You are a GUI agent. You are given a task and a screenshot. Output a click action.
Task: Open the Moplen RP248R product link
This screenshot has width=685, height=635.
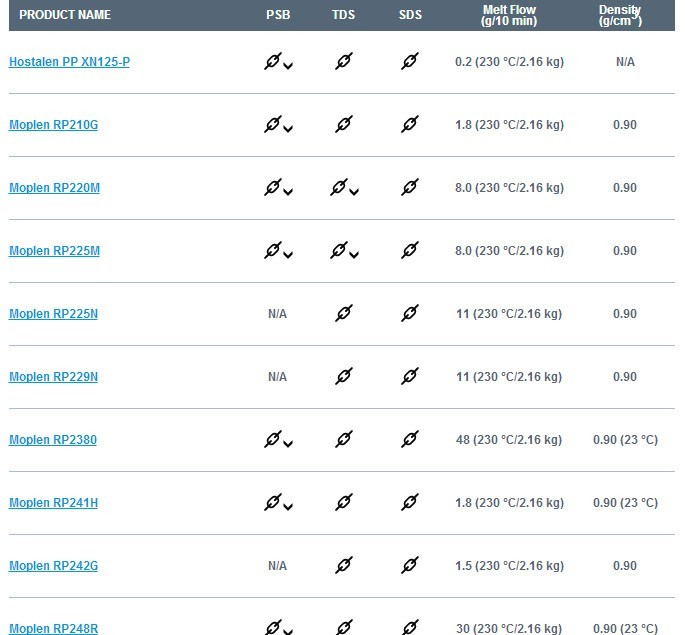pyautogui.click(x=53, y=628)
